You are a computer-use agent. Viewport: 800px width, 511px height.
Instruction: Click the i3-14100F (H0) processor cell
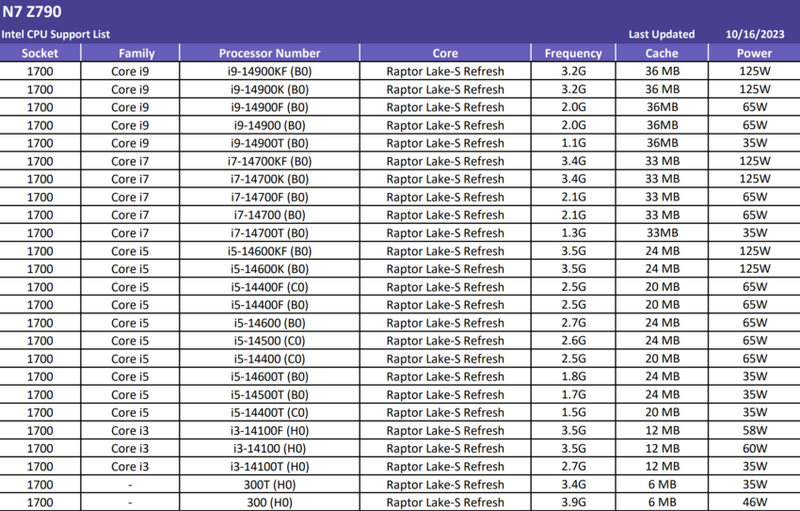tap(269, 430)
